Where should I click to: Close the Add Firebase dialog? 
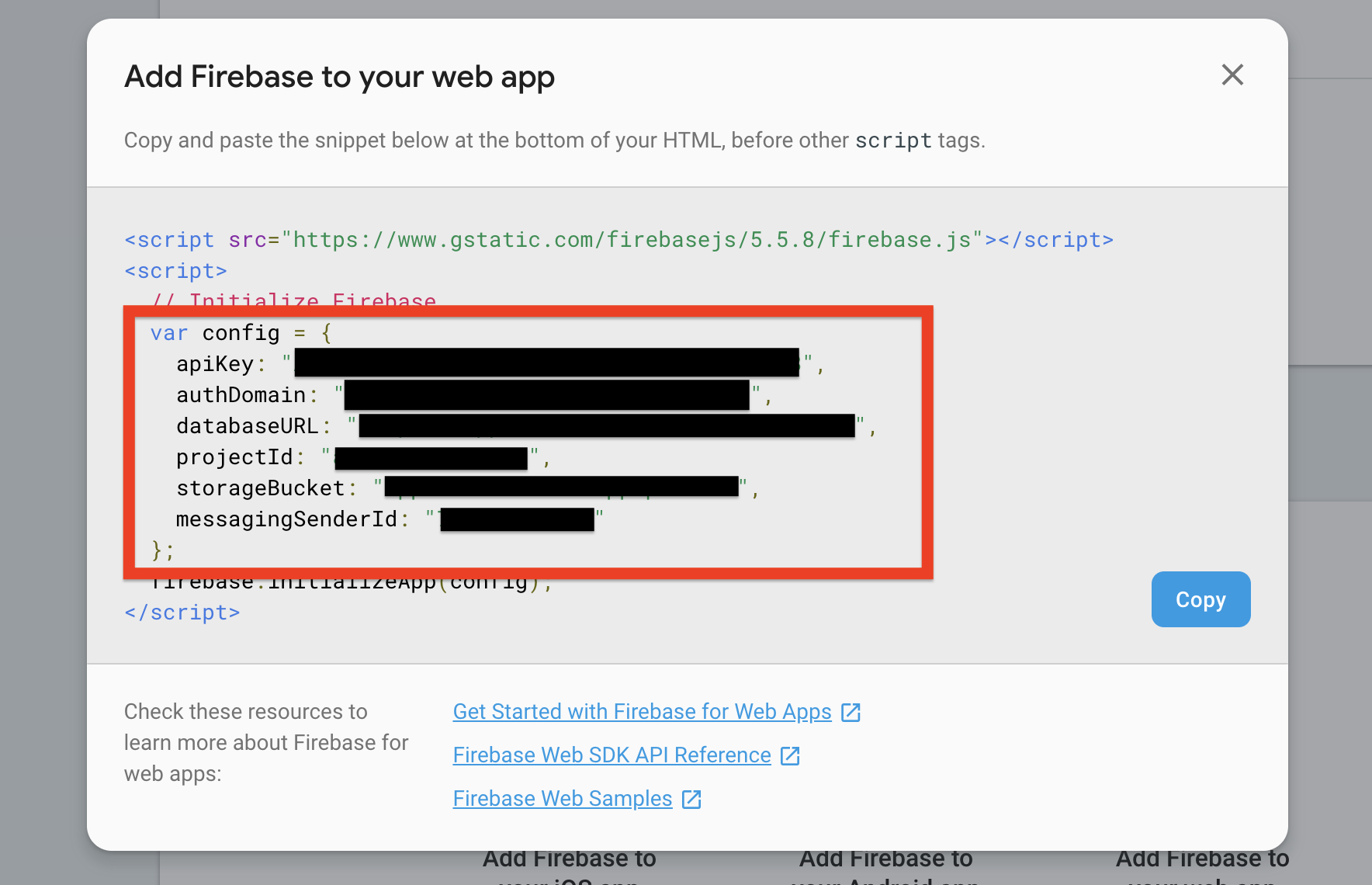[1232, 75]
